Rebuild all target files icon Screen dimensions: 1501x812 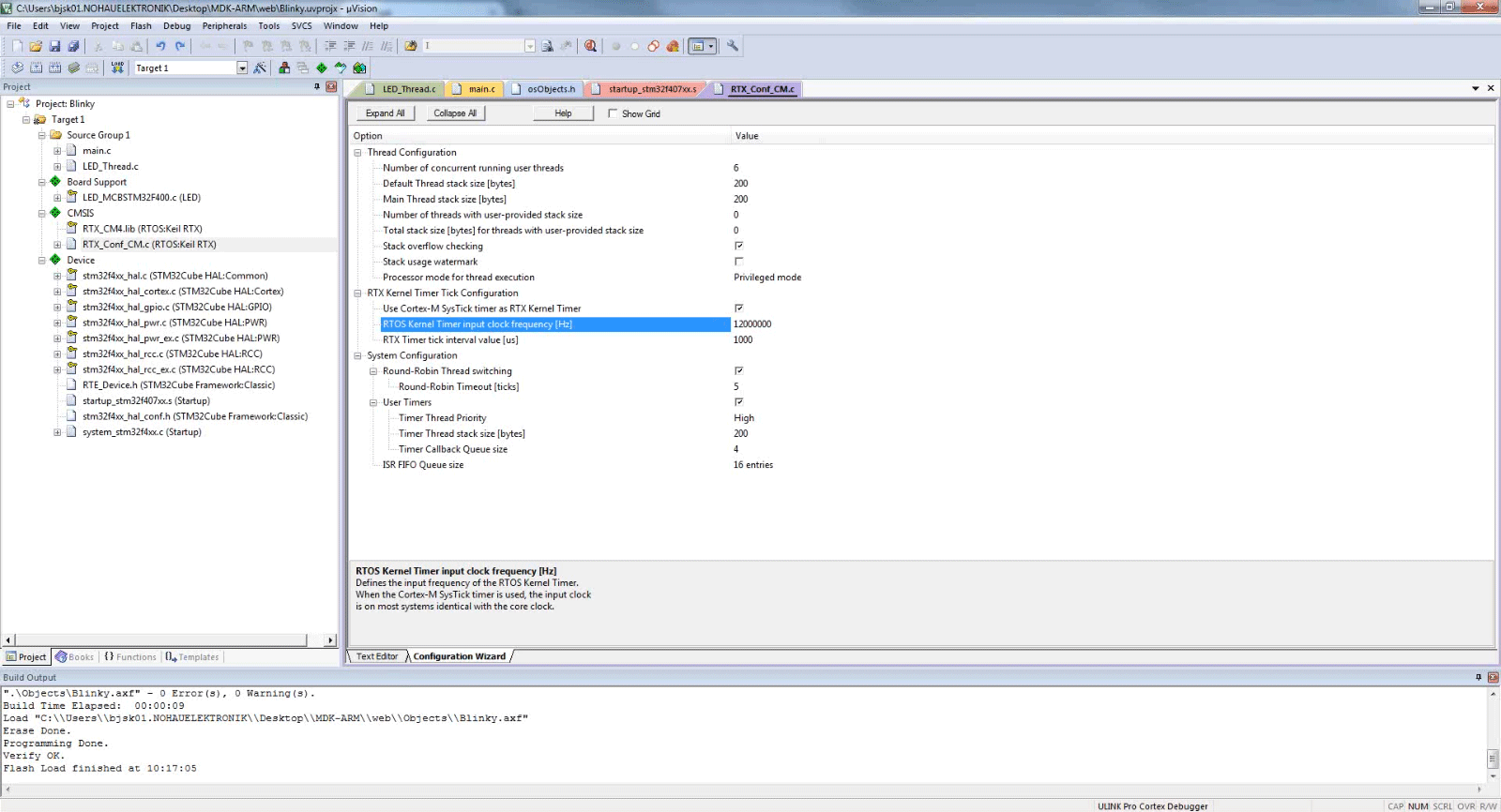pos(54,68)
